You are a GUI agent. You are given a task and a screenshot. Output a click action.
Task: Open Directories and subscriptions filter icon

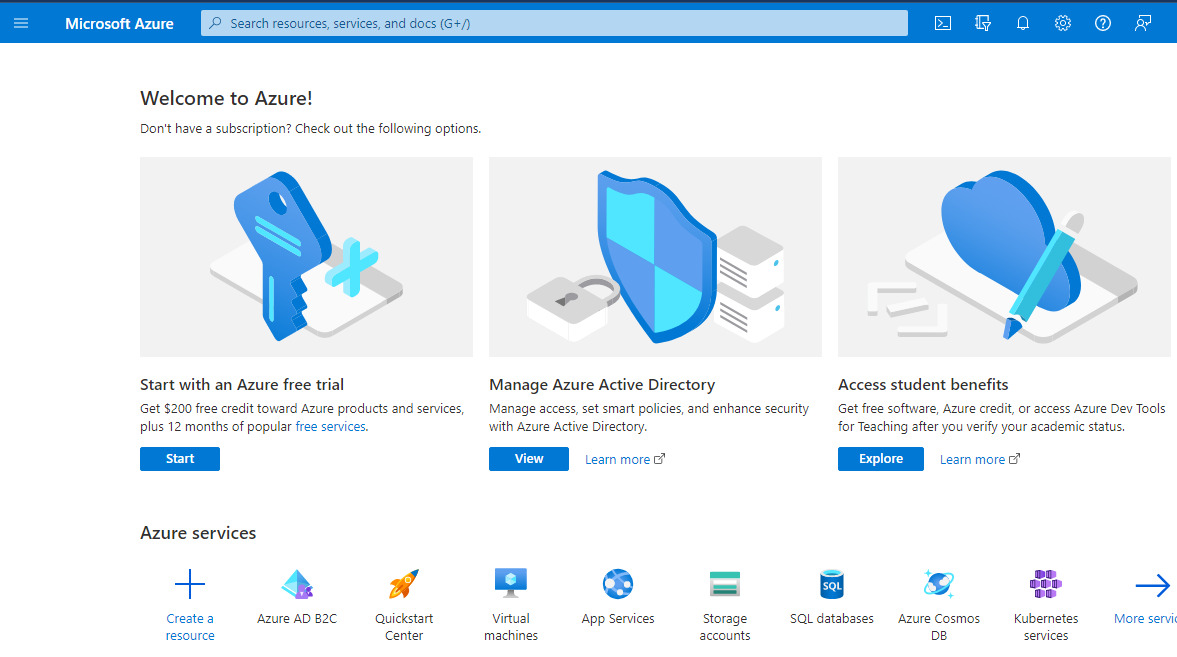click(x=983, y=23)
